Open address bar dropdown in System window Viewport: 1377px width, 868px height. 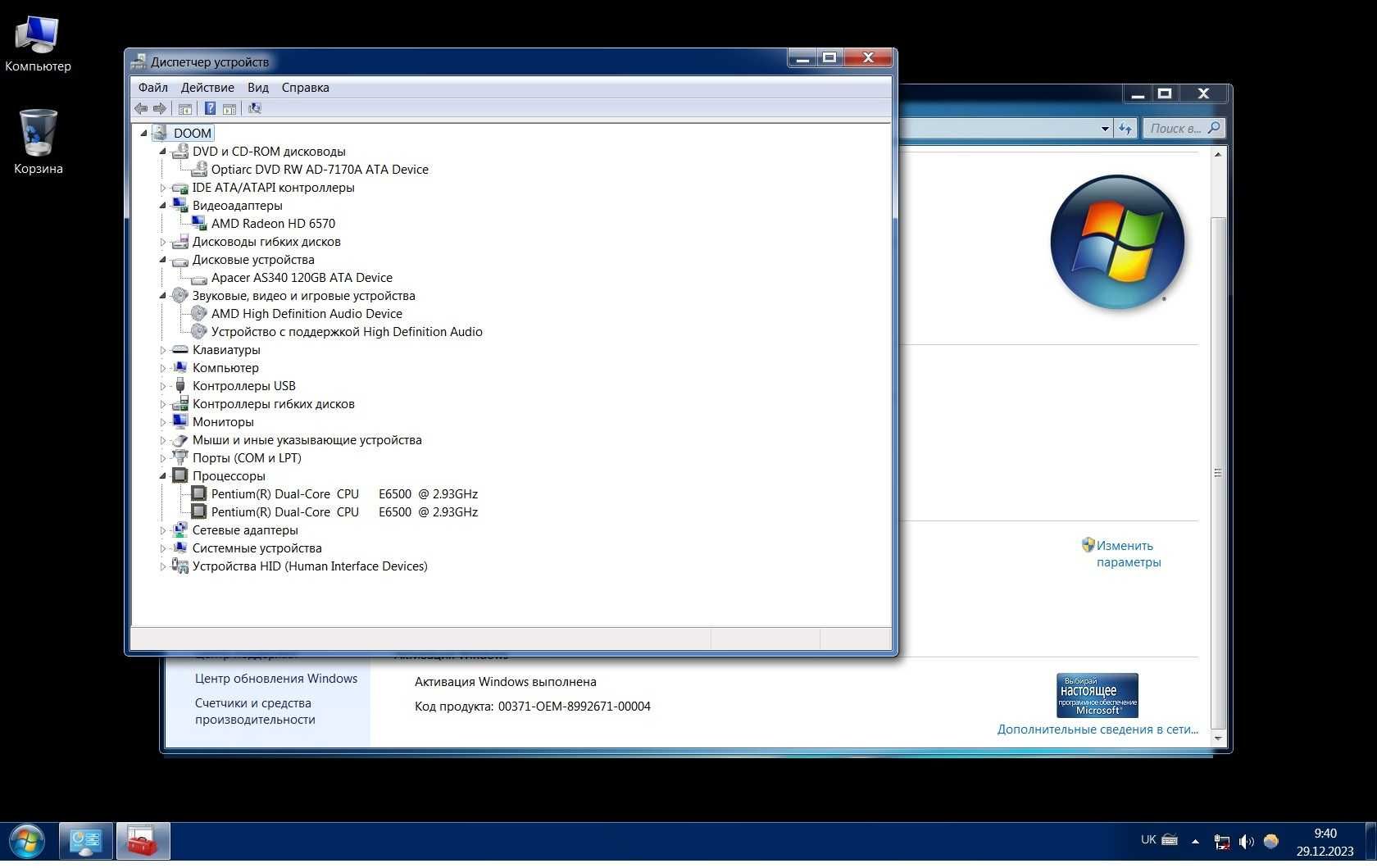click(1105, 129)
